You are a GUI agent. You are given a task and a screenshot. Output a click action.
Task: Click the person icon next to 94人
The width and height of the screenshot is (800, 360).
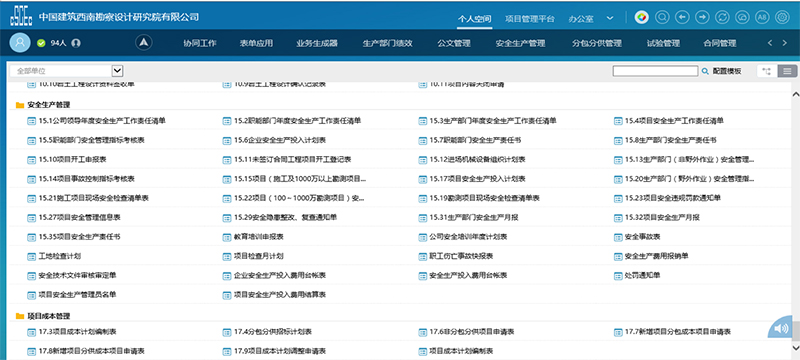pos(76,43)
